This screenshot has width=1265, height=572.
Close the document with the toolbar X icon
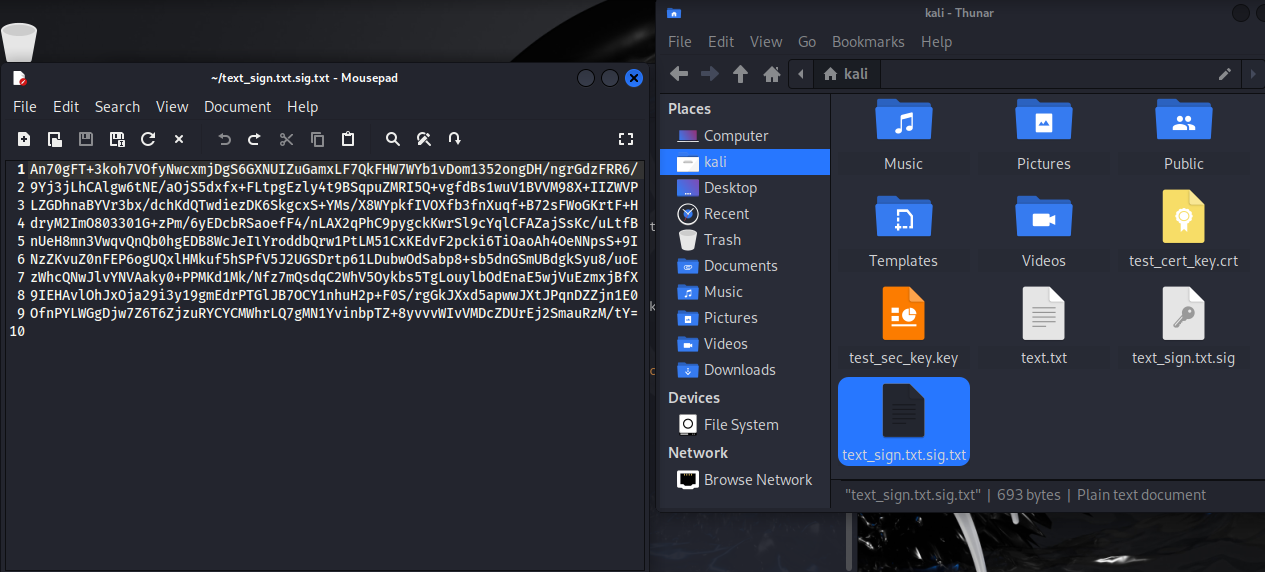[179, 139]
